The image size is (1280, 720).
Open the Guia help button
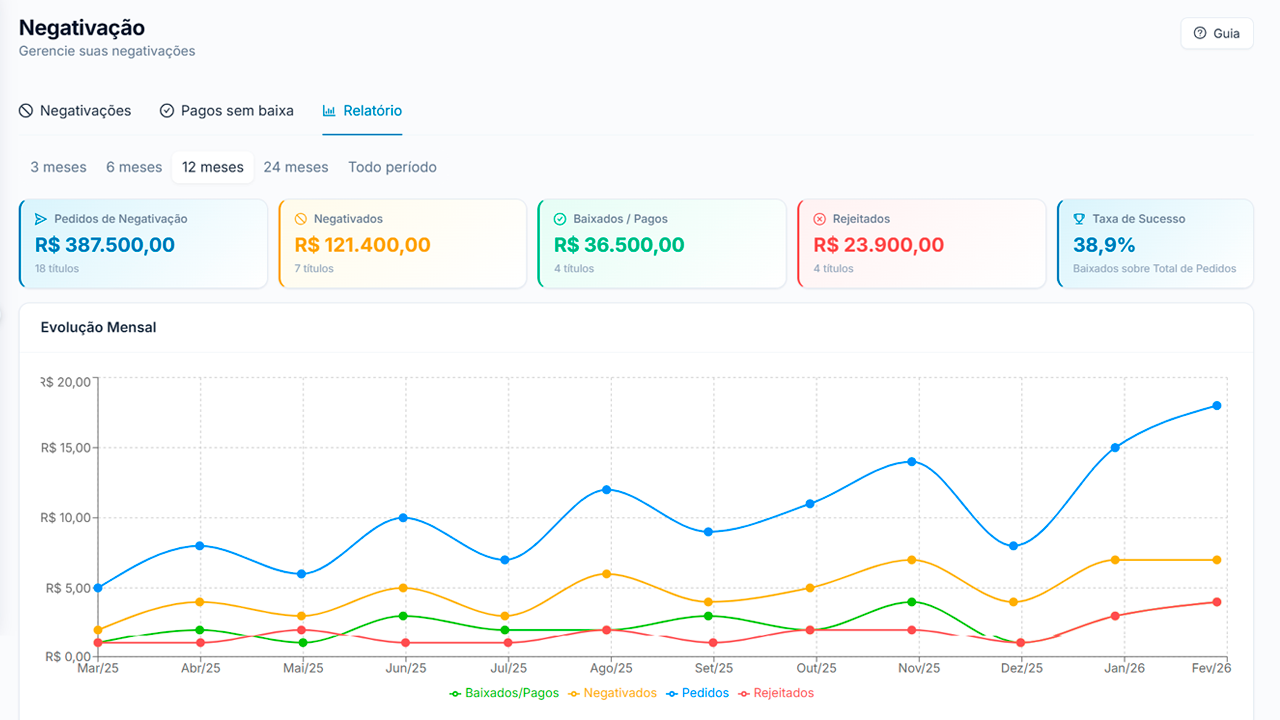[x=1216, y=33]
